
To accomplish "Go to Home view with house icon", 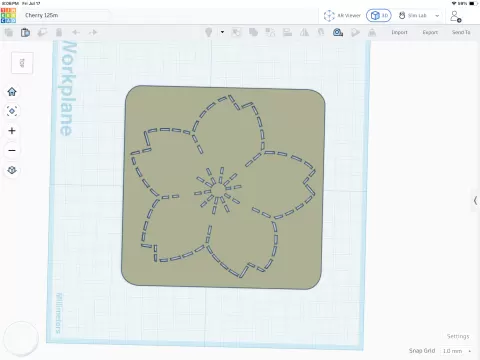I will click(12, 92).
